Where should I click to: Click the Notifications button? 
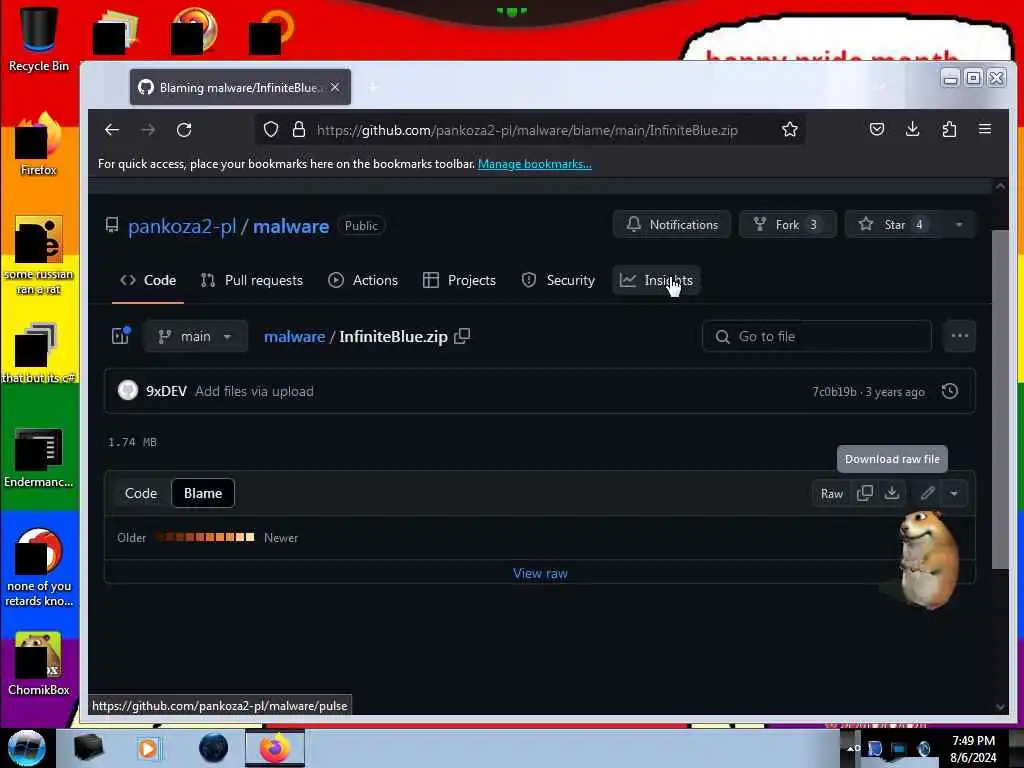pyautogui.click(x=672, y=225)
